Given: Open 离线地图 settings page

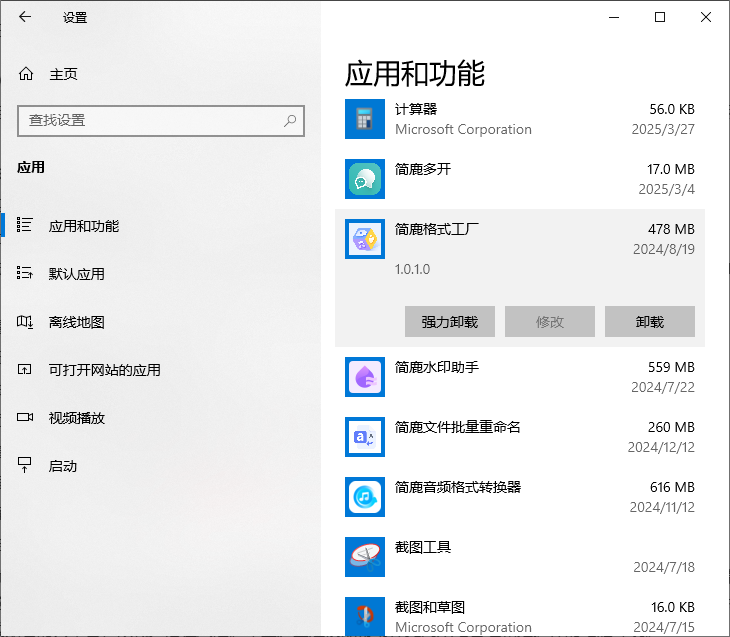Looking at the screenshot, I should [76, 322].
